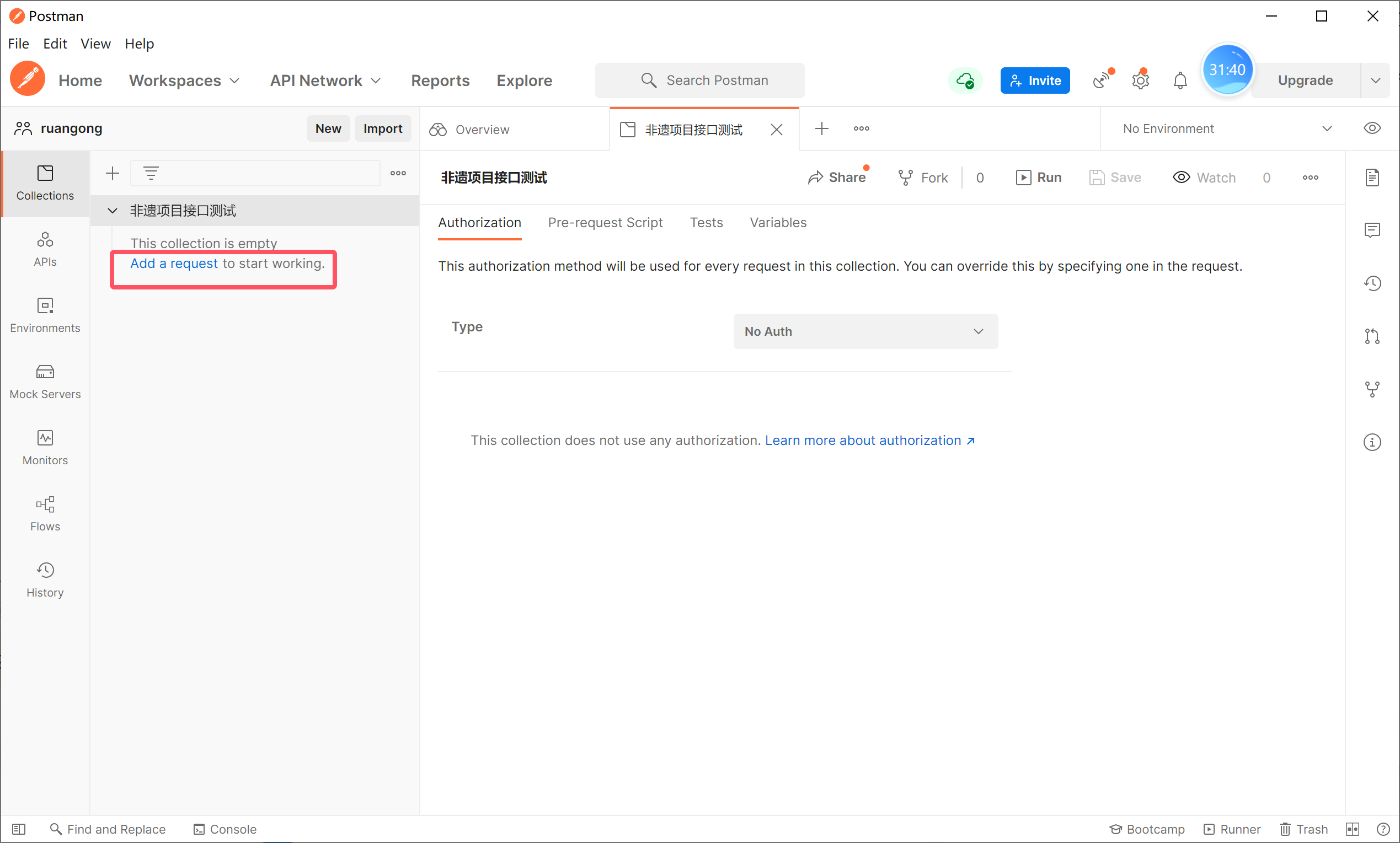The height and width of the screenshot is (843, 1400).
Task: Toggle the sidebar panel icon in status bar
Action: pos(19,829)
